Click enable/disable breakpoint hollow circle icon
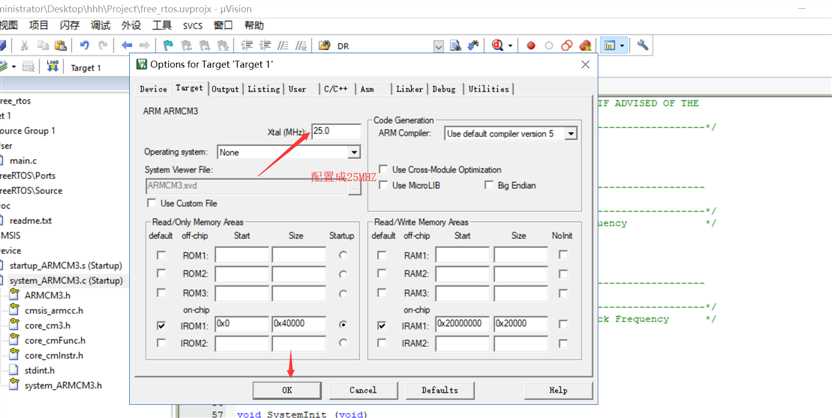 [549, 46]
